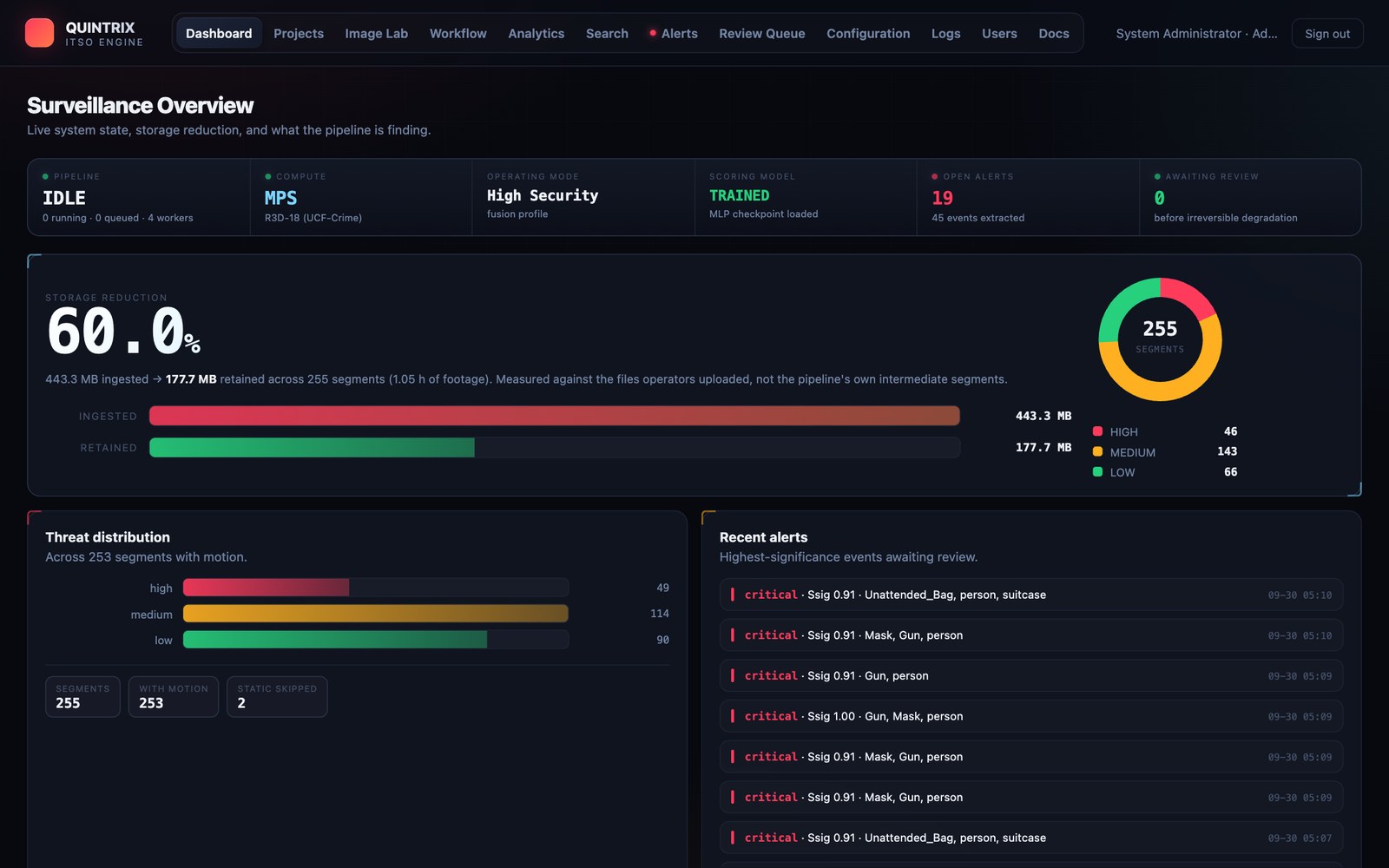Click the Threat distribution heading
Screen dimensions: 1389x868
pos(108,537)
